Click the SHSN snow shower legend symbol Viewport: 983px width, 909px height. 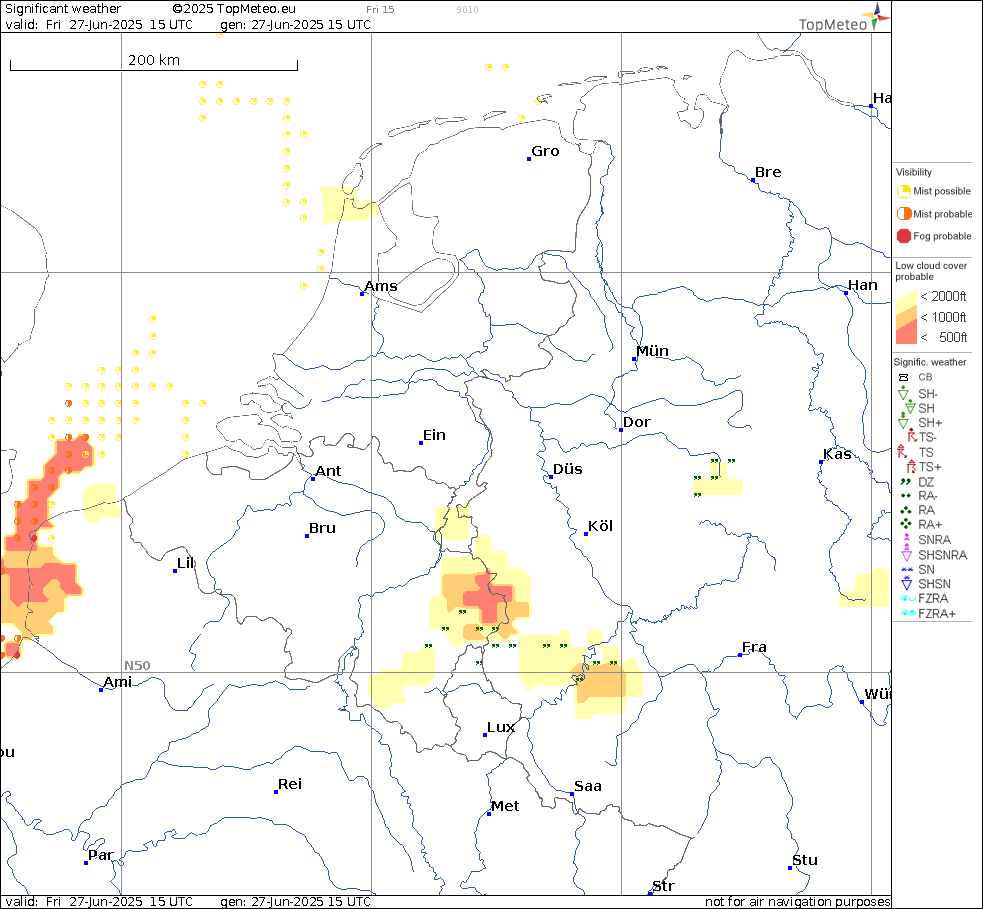pyautogui.click(x=907, y=583)
